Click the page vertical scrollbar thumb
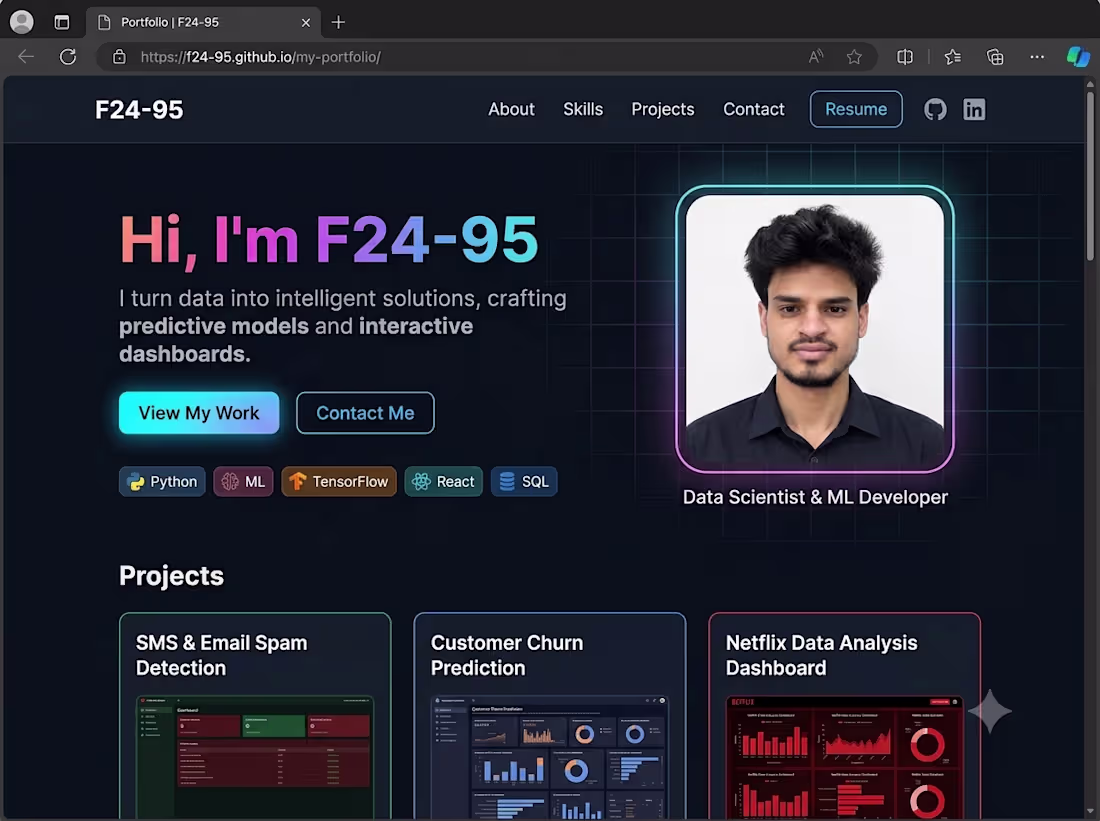The height and width of the screenshot is (821, 1100). (x=1090, y=175)
